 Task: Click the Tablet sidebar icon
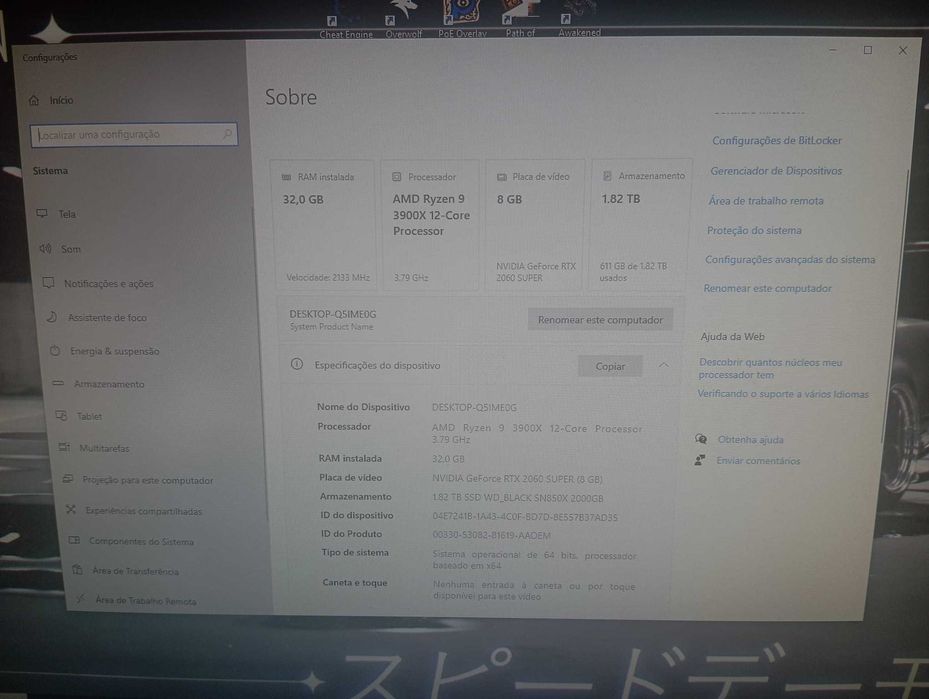(x=61, y=416)
